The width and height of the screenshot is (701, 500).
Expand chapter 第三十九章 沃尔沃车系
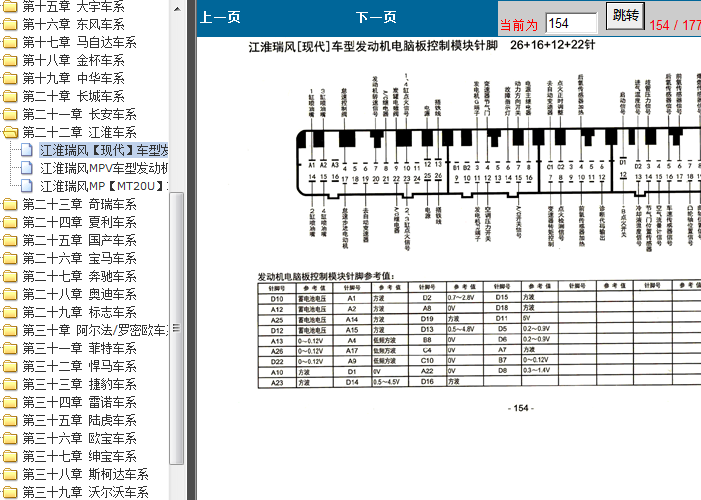click(85, 492)
